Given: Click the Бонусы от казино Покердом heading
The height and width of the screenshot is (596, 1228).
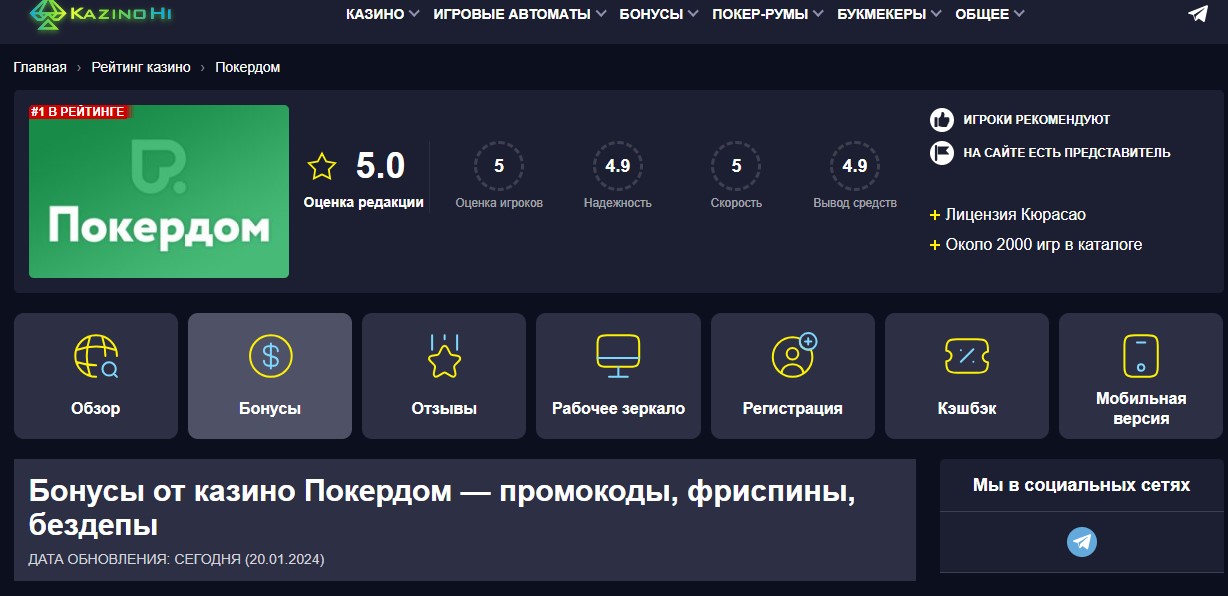Looking at the screenshot, I should 441,508.
